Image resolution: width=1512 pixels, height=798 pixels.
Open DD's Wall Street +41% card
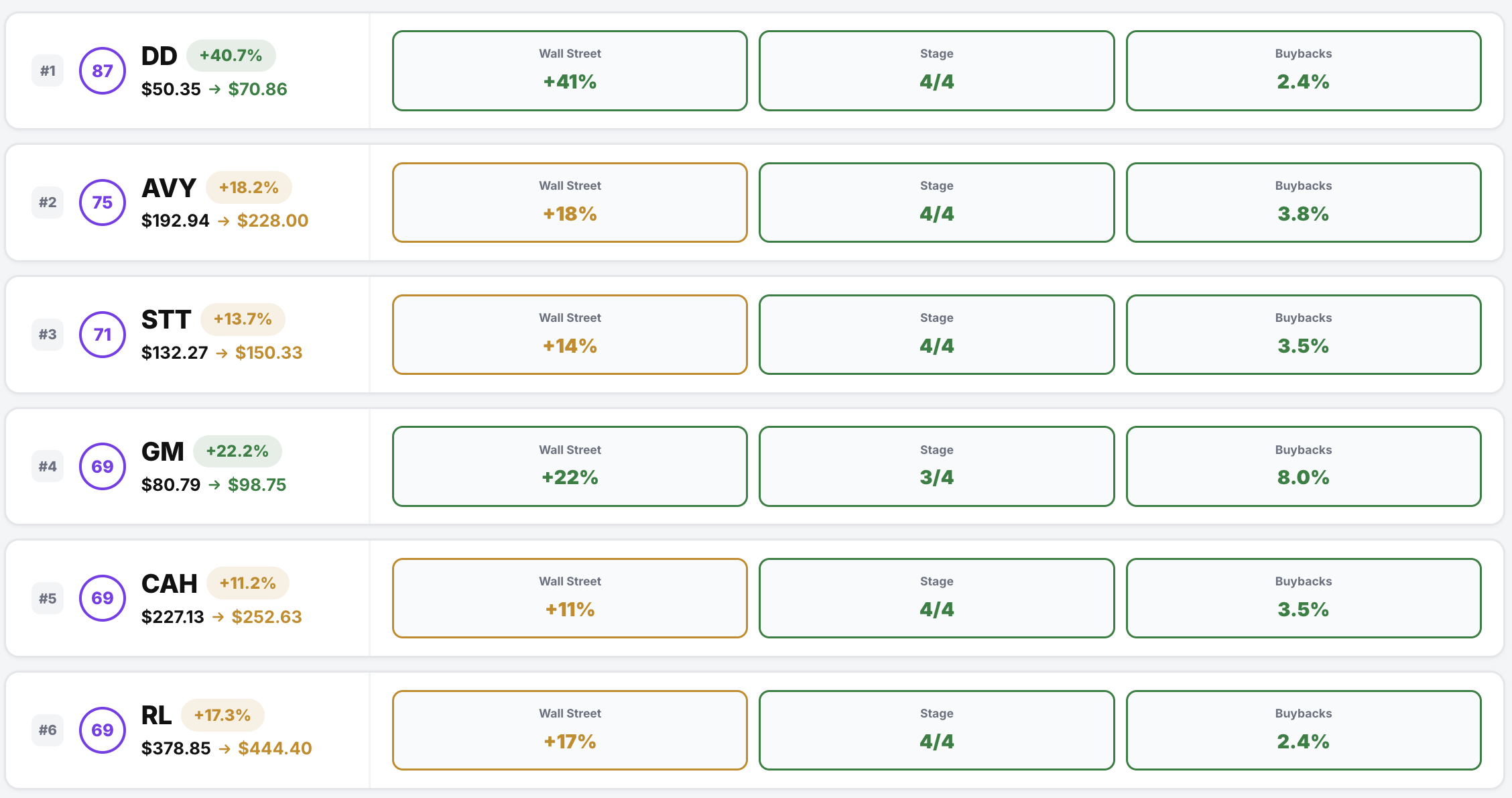click(x=570, y=71)
